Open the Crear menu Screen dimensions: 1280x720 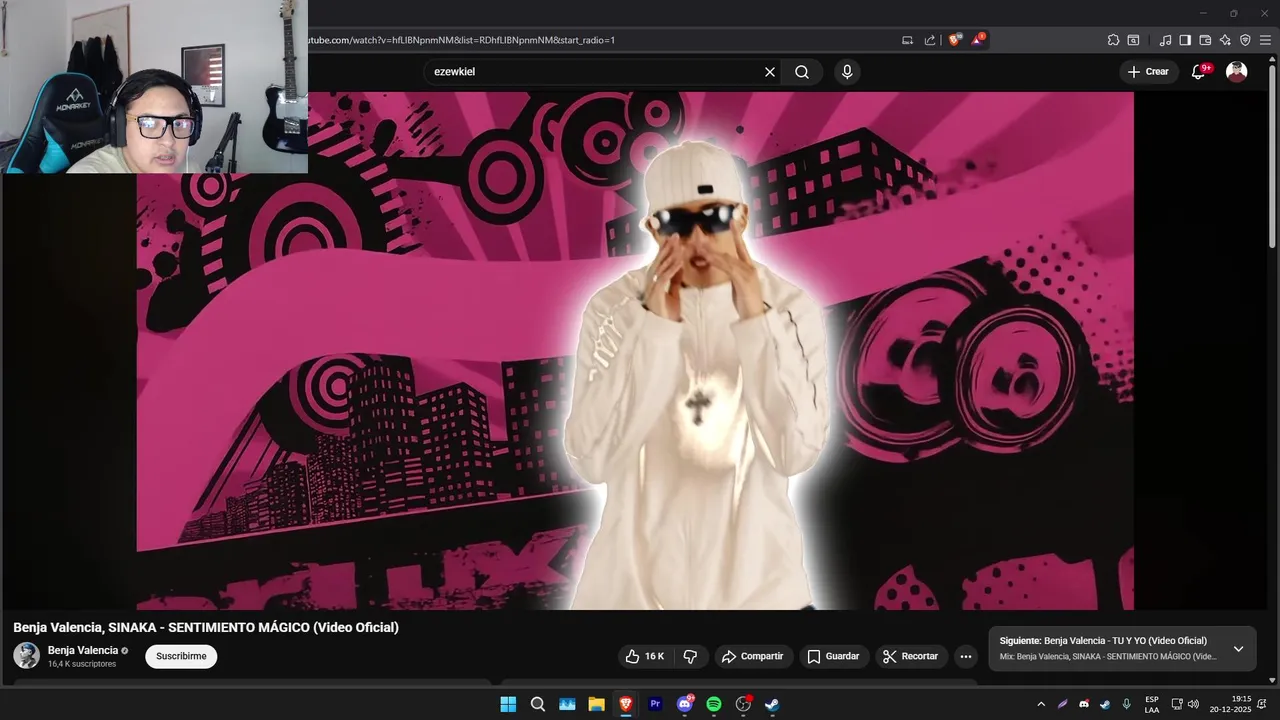coord(1148,72)
